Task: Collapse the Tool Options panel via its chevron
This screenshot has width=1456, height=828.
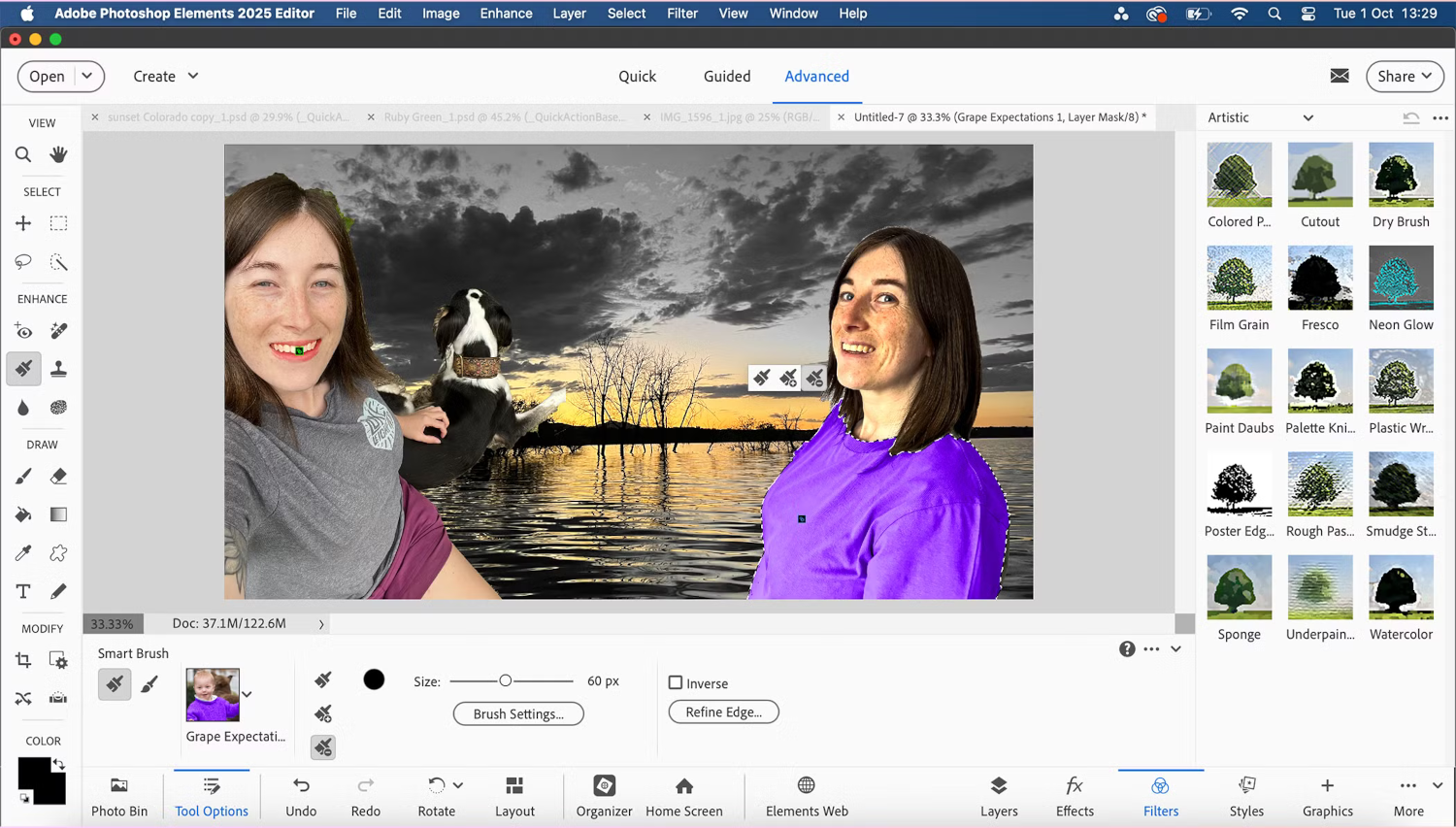Action: click(x=1175, y=648)
